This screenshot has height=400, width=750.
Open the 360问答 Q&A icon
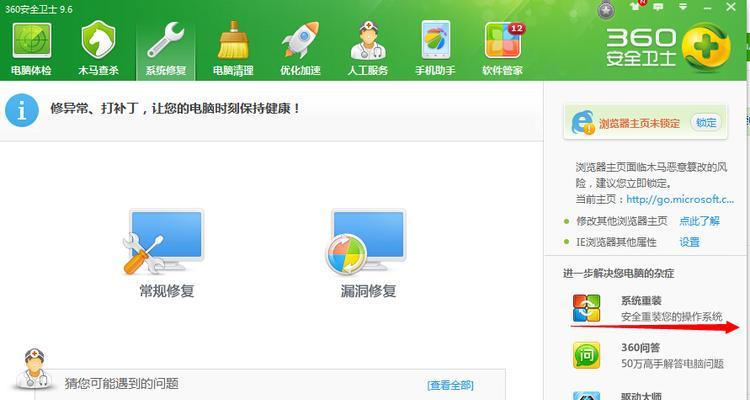point(586,355)
